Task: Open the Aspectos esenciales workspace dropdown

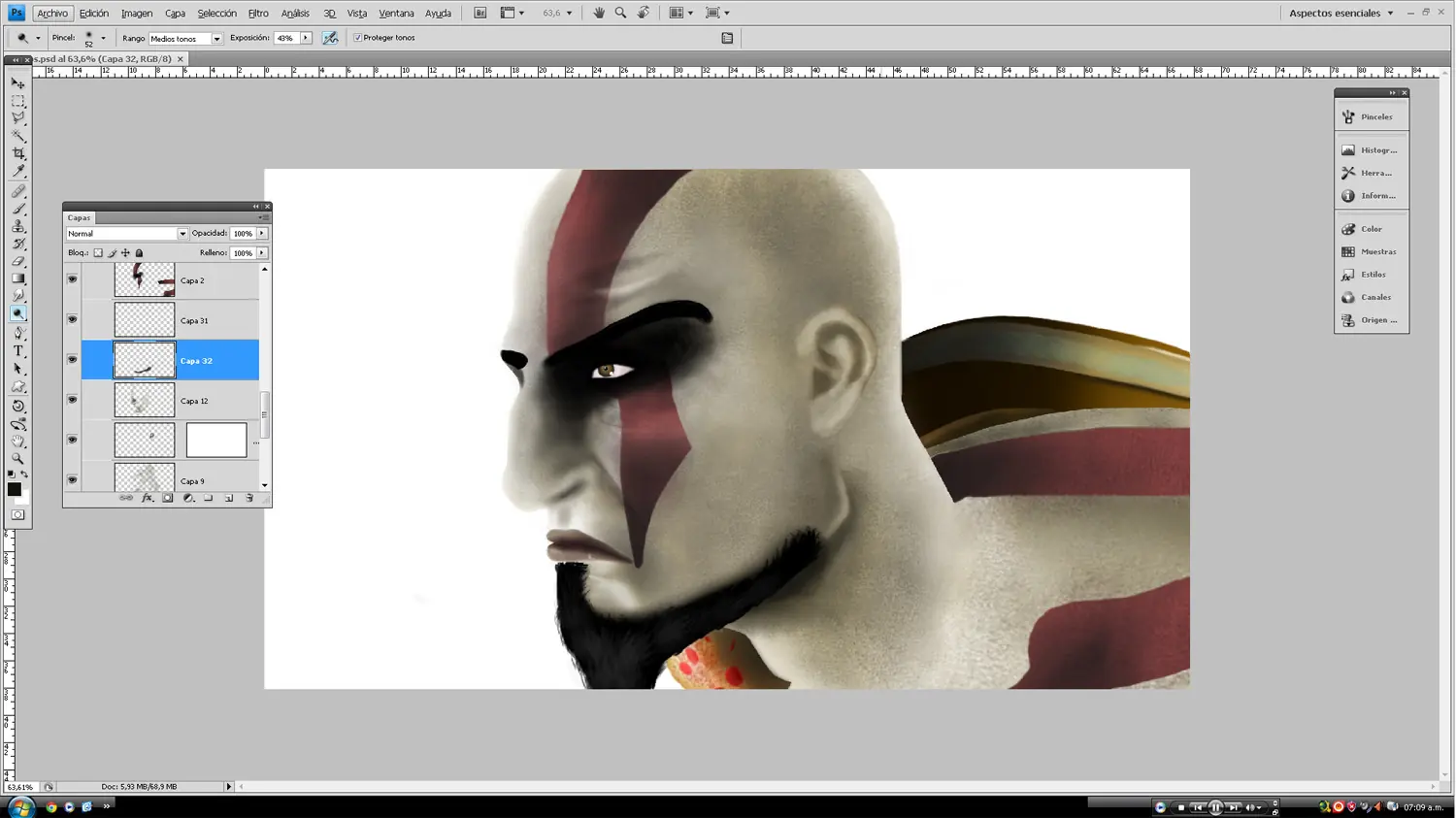Action: 1341,14
